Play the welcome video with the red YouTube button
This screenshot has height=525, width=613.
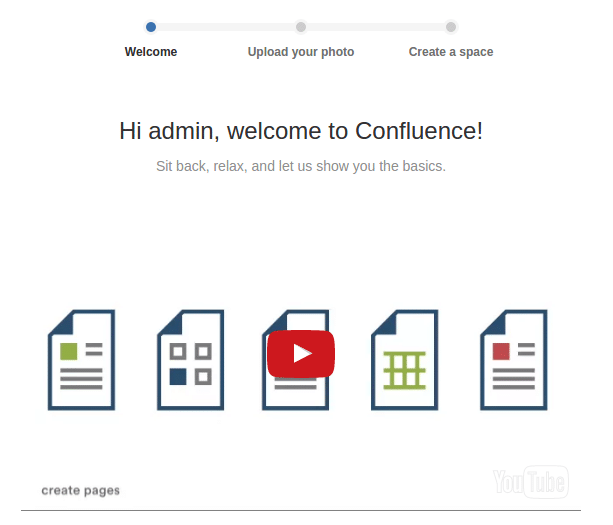[x=301, y=353]
